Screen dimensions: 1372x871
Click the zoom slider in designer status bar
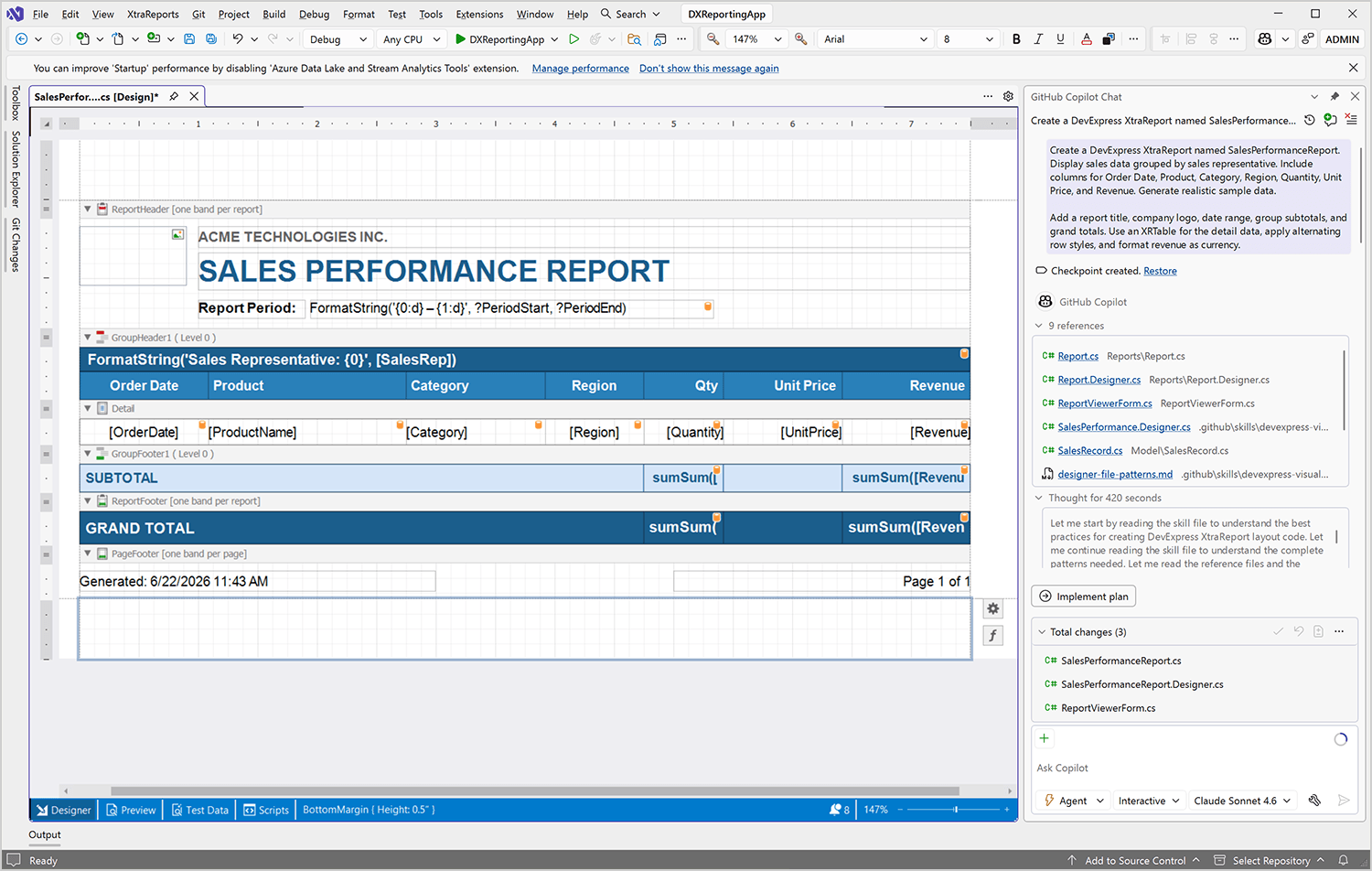[x=956, y=810]
